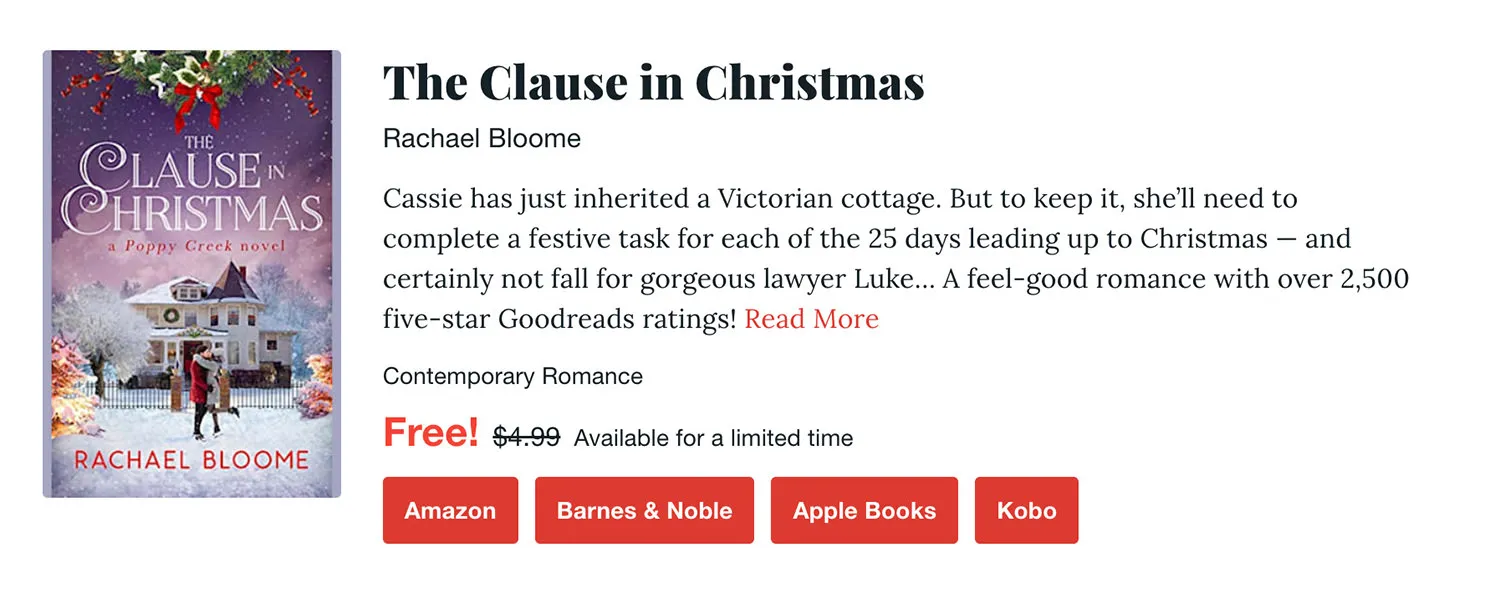Screen dimensions: 1500x599
Task: Click the red Free! price label
Action: click(x=431, y=433)
